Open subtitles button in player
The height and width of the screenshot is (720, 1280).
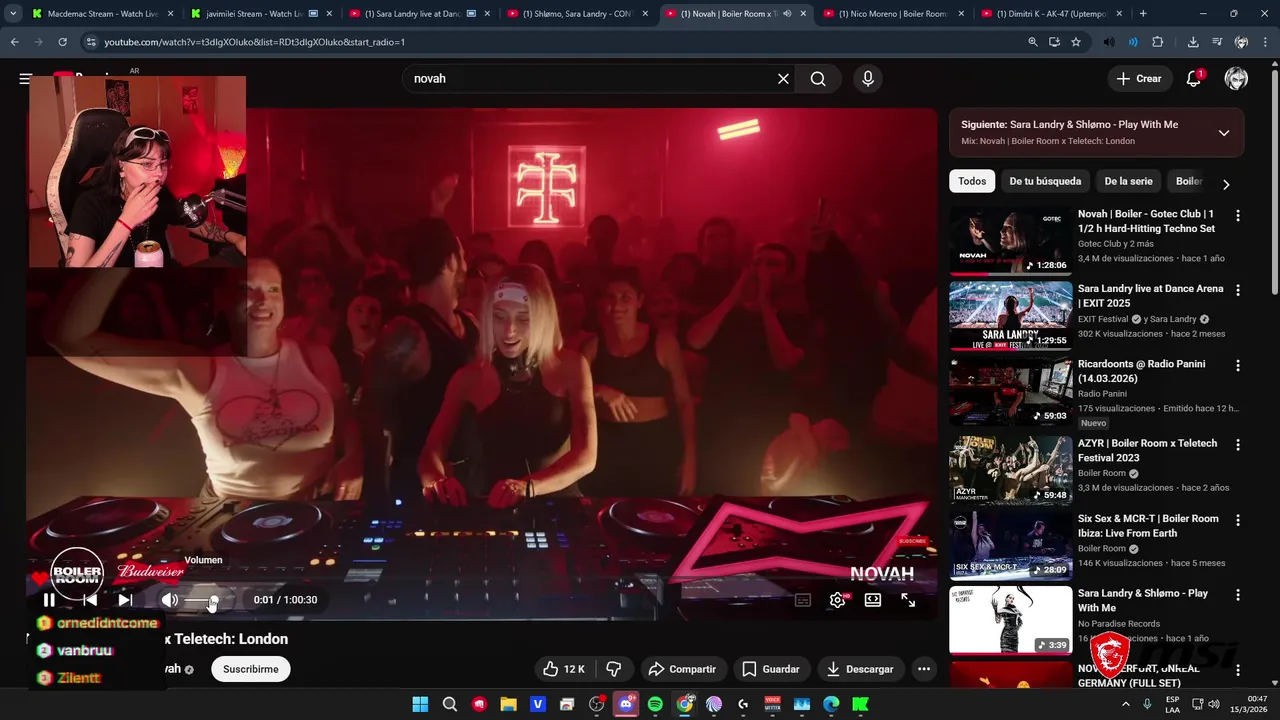[802, 600]
